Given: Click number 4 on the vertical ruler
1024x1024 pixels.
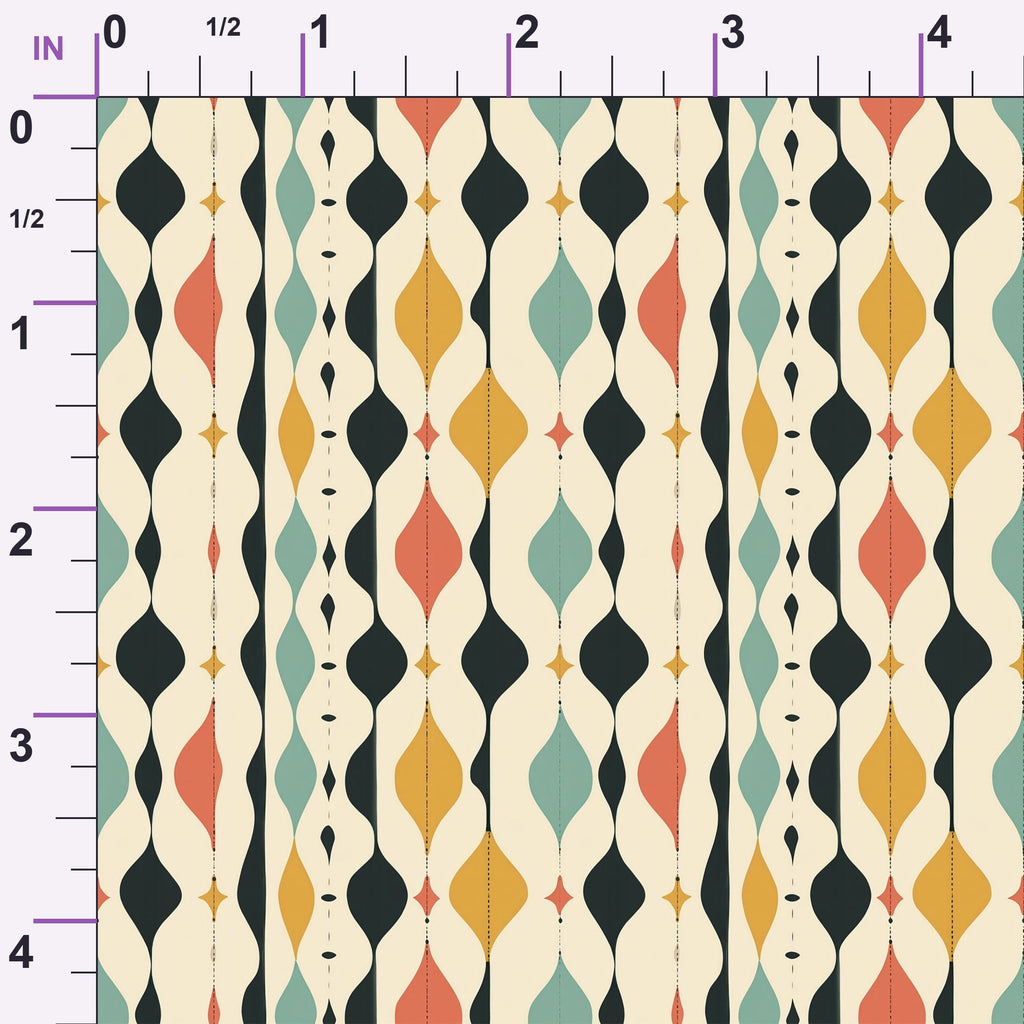Looking at the screenshot, I should (x=21, y=953).
